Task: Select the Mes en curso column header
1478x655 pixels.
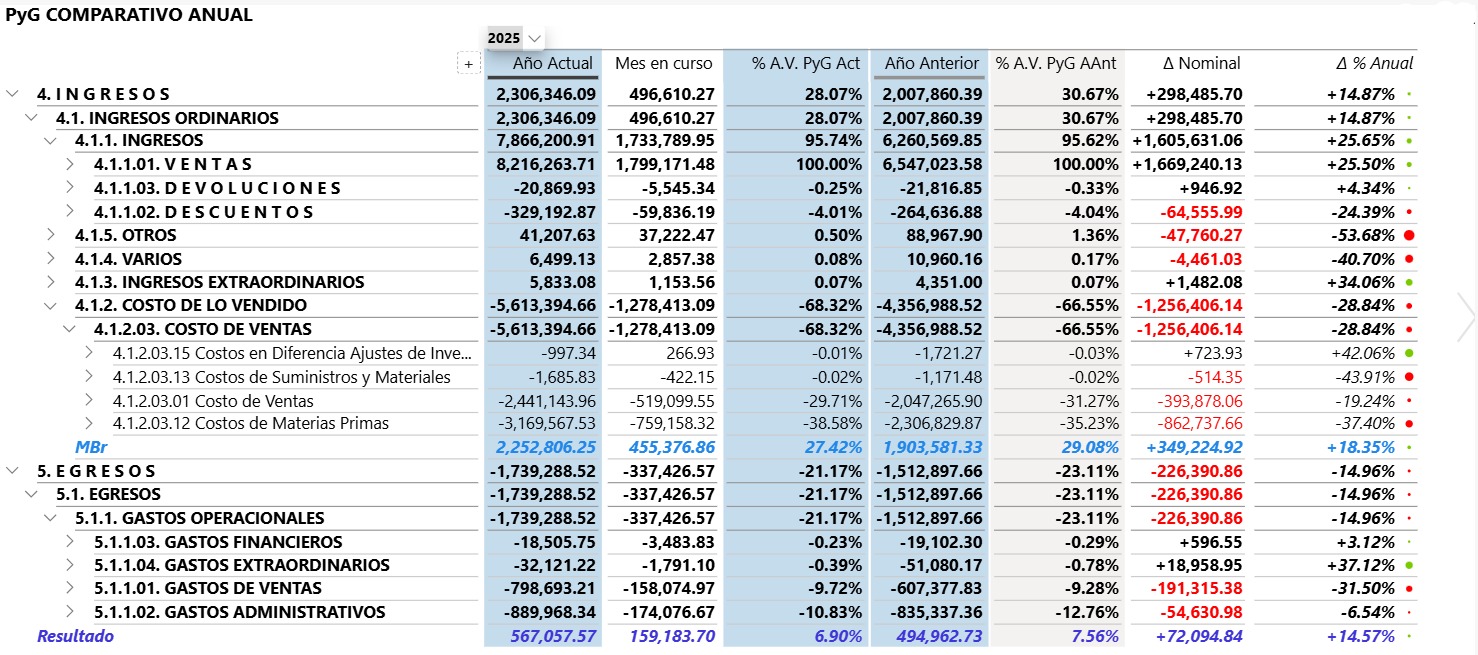Action: [x=664, y=63]
